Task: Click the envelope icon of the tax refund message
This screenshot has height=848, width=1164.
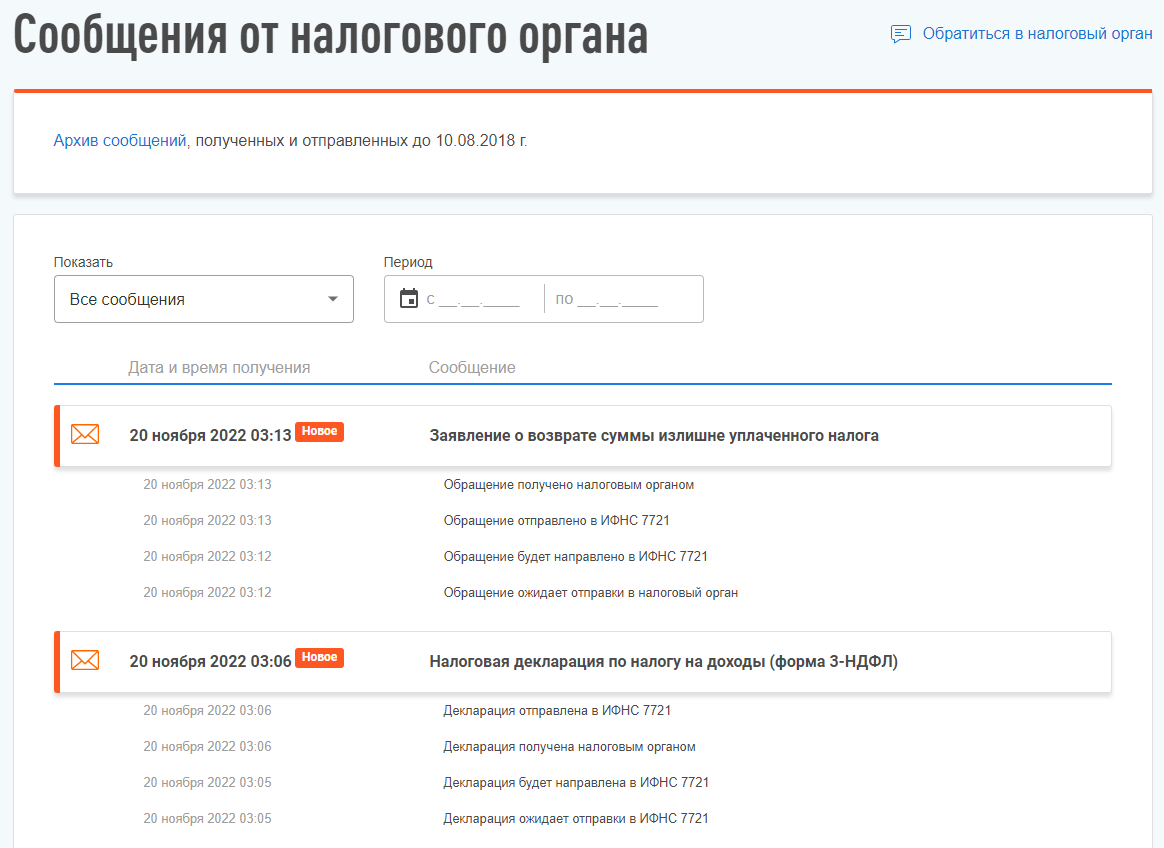Action: 85,435
